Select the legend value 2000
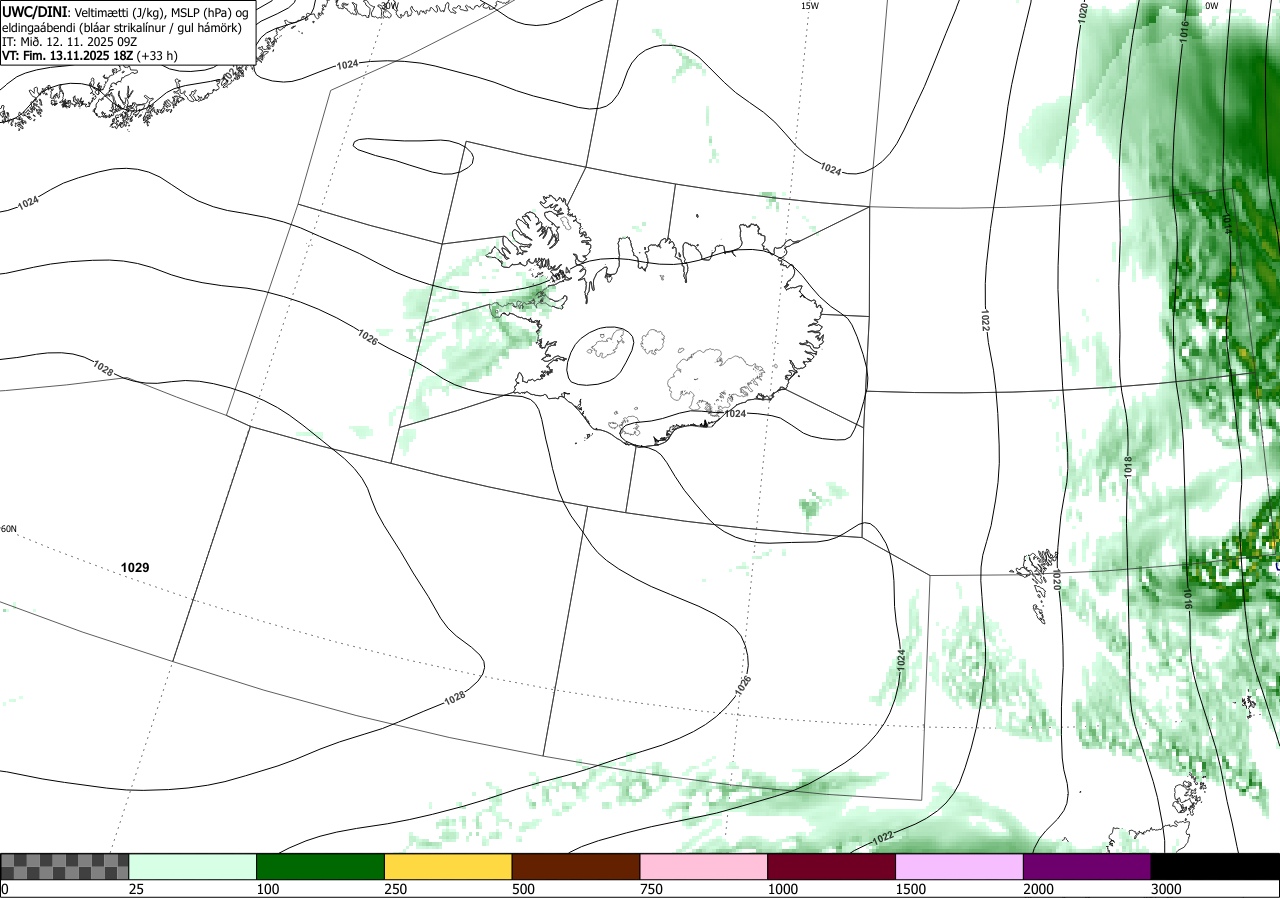This screenshot has width=1280, height=898. coord(1038,889)
